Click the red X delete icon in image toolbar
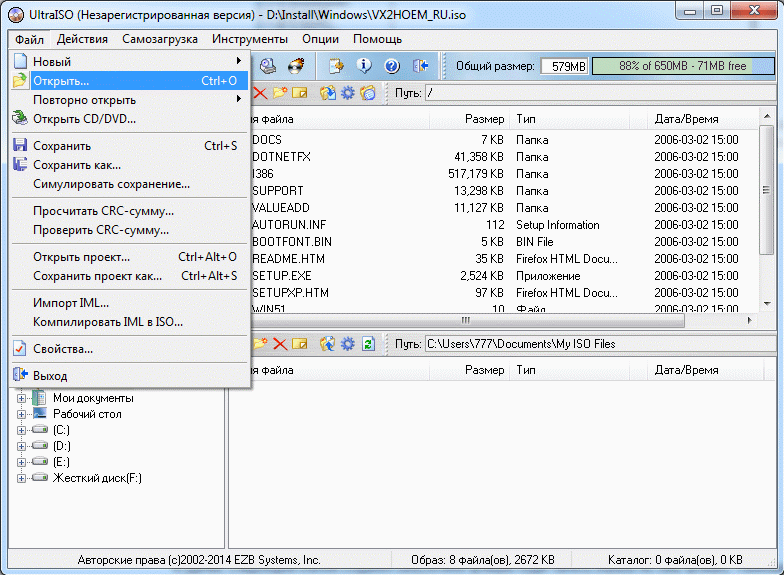784x575 pixels. tap(260, 92)
